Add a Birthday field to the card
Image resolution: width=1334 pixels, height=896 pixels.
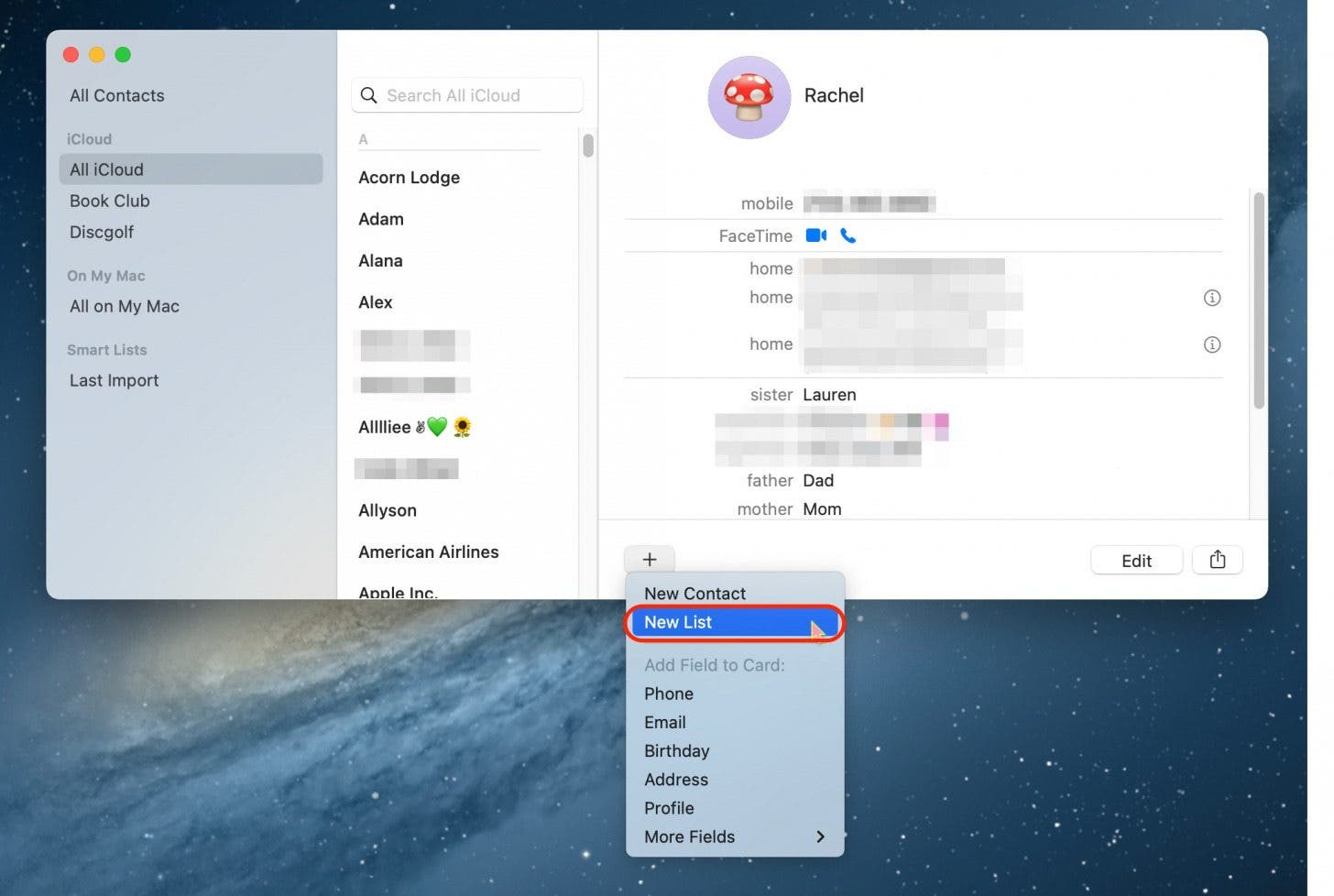pyautogui.click(x=676, y=750)
